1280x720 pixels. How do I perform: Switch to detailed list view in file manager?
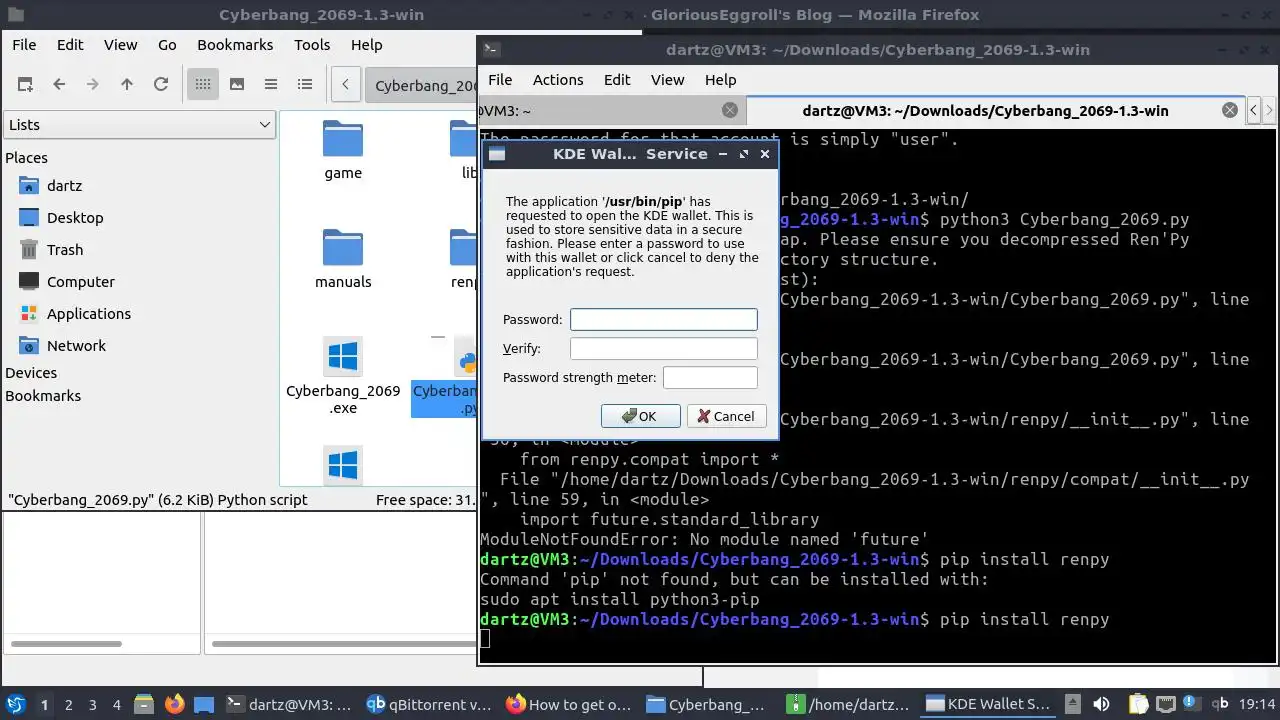[x=305, y=84]
